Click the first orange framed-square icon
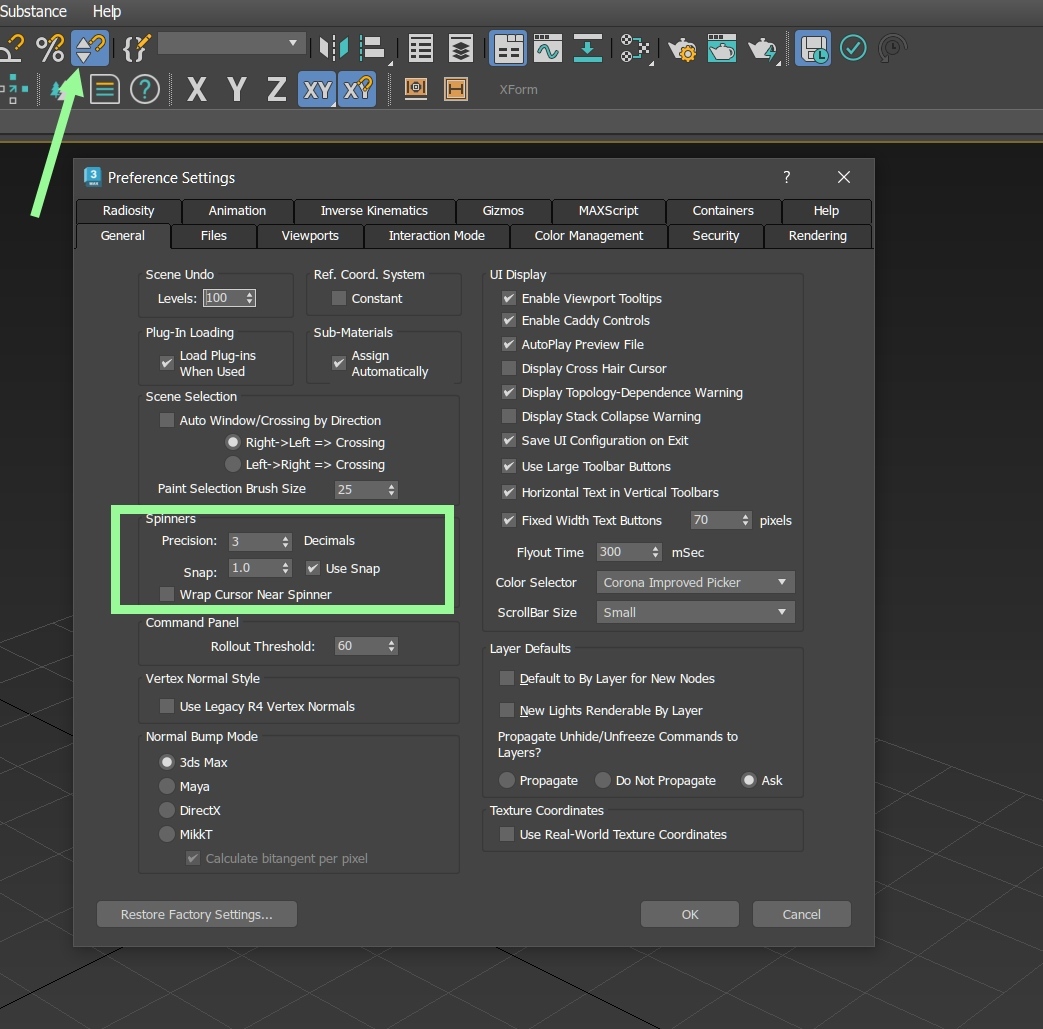Screen dimensions: 1043x1029 pos(416,88)
